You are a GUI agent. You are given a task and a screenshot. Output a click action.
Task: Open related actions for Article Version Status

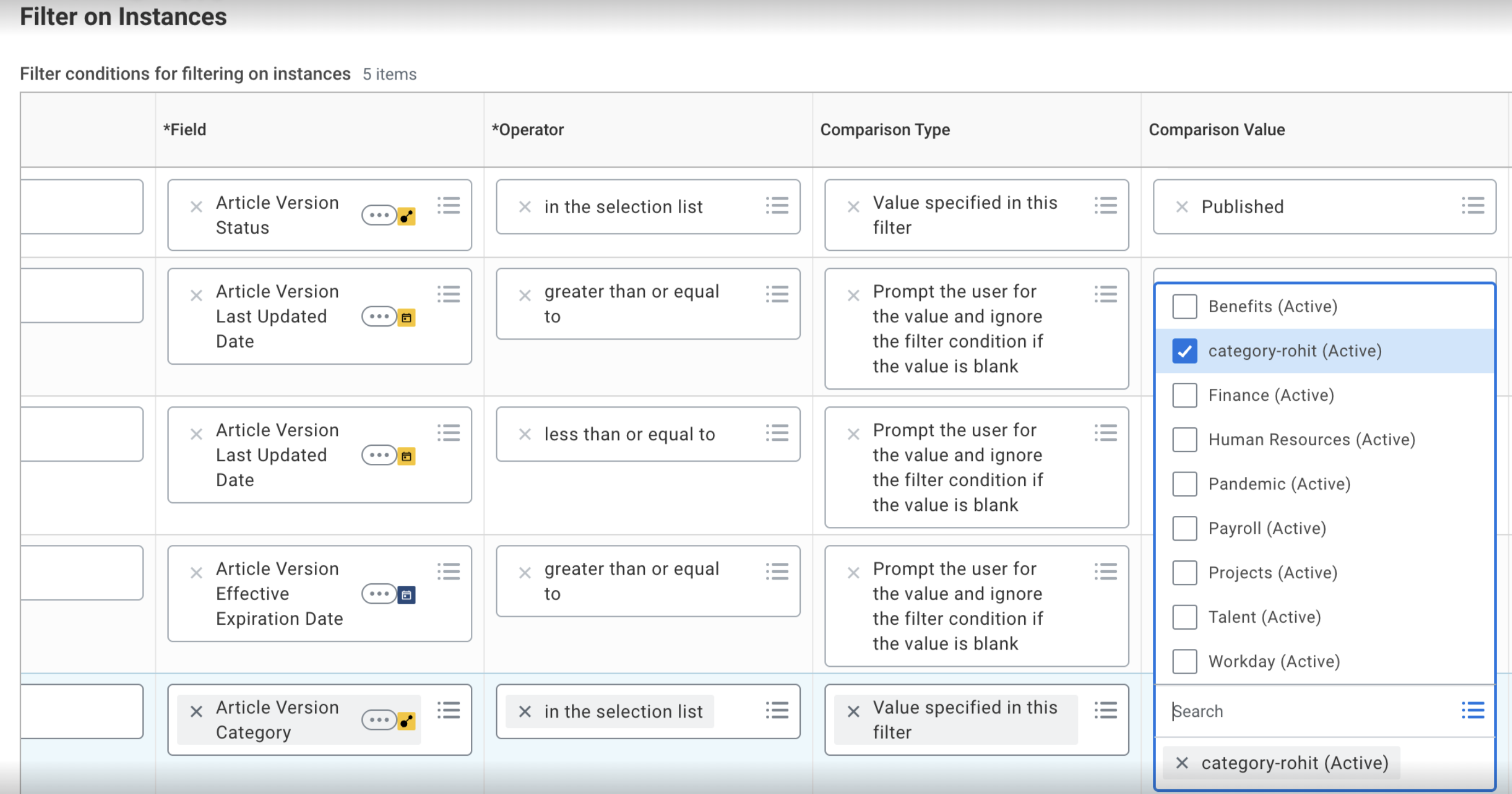click(379, 216)
